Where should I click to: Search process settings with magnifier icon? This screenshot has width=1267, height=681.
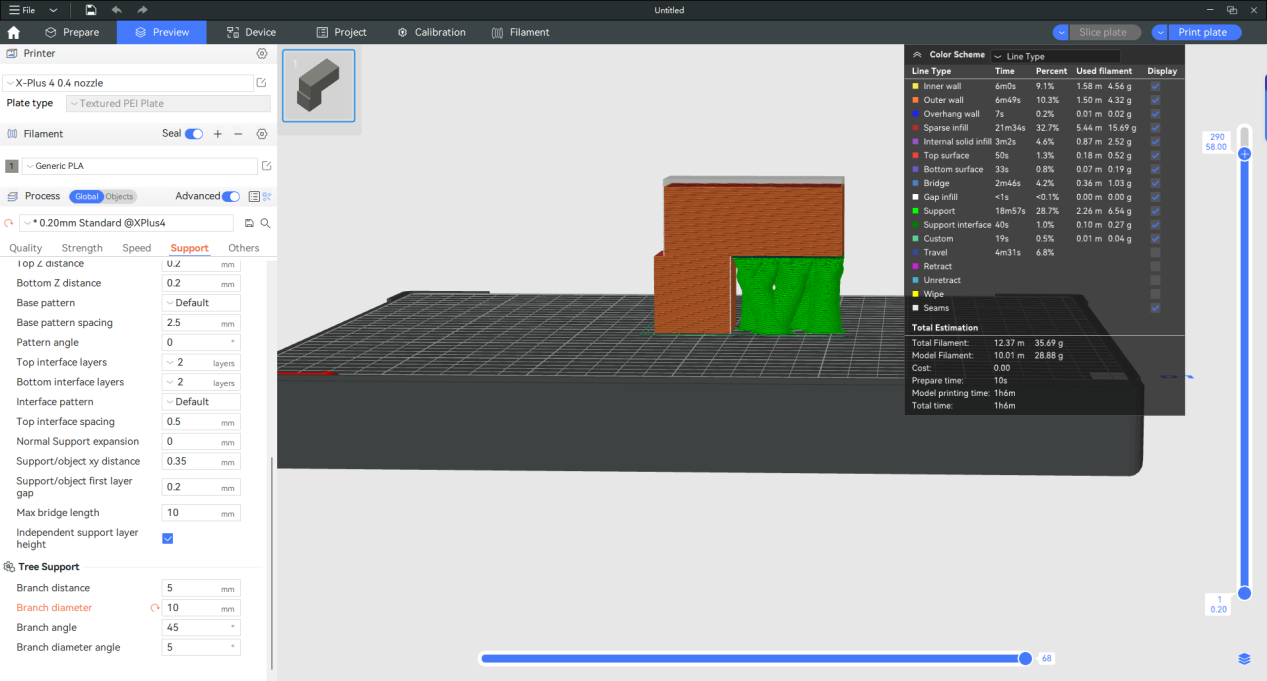tap(265, 223)
